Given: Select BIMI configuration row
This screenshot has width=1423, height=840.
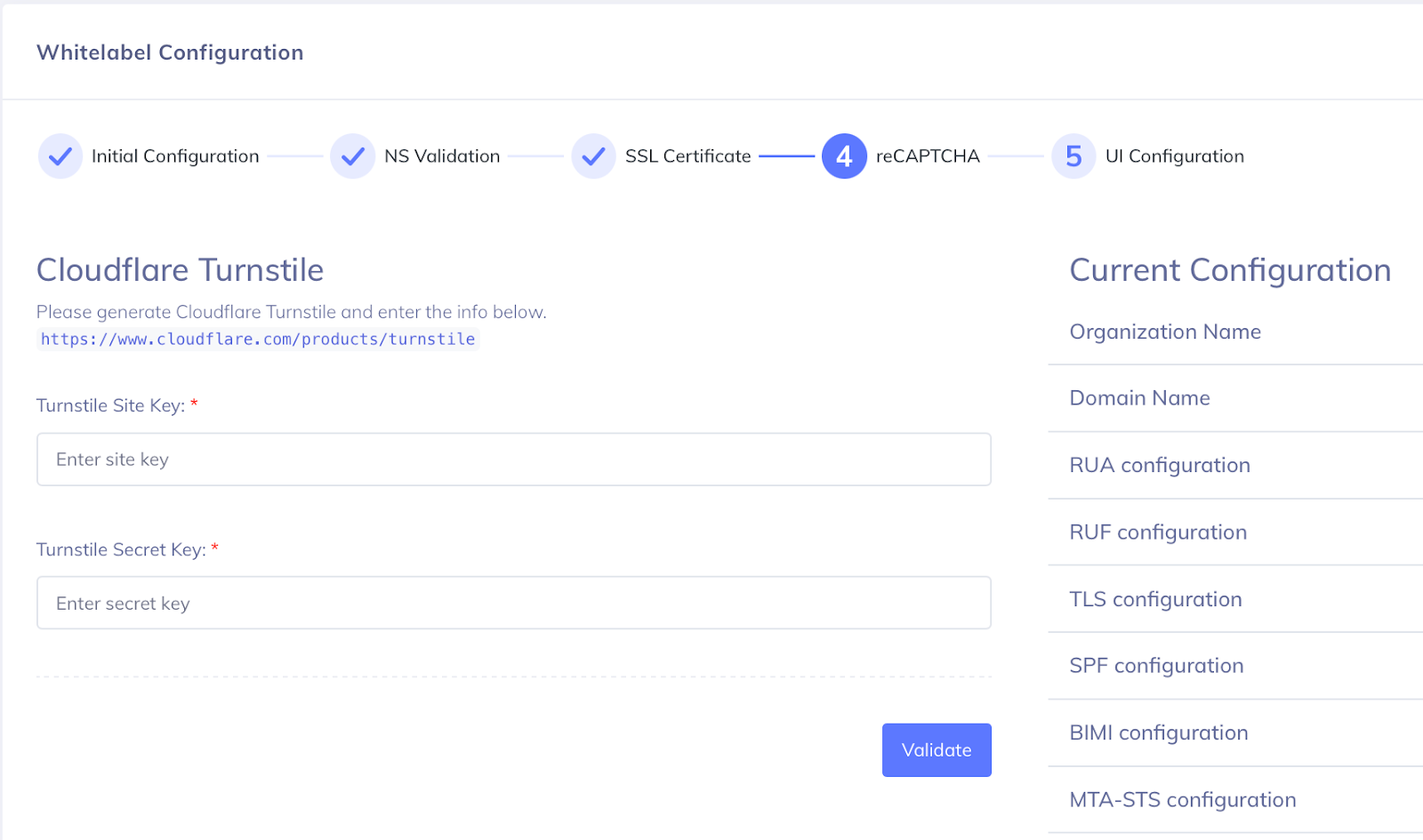Looking at the screenshot, I should [1236, 733].
